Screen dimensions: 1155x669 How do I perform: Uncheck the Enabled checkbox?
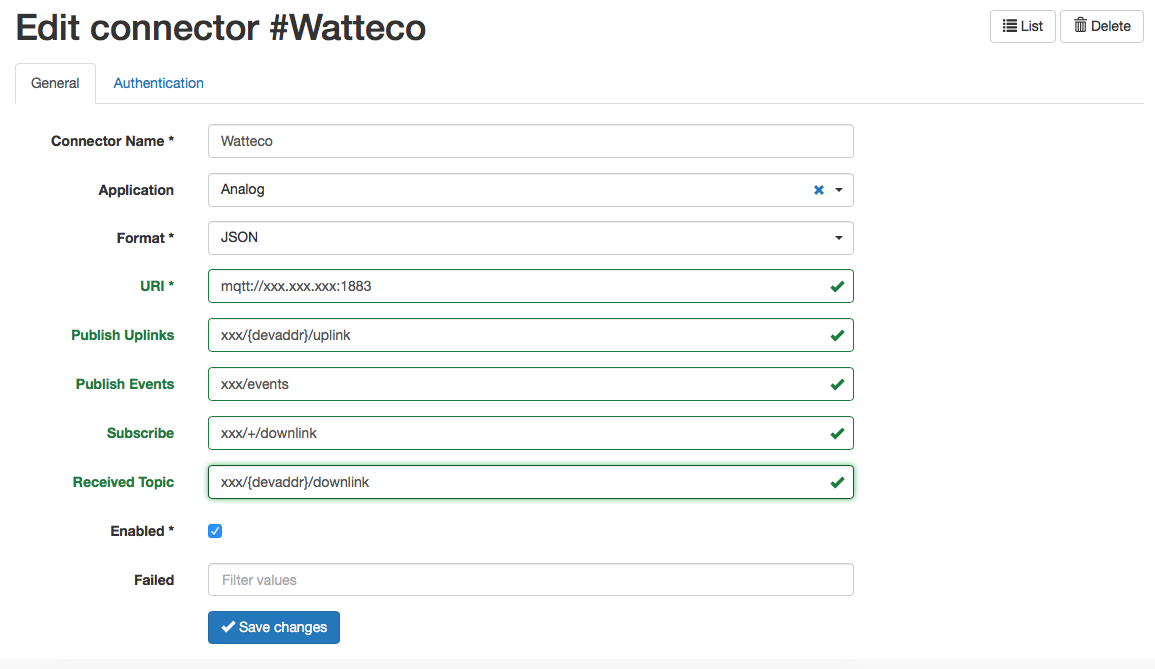(215, 530)
